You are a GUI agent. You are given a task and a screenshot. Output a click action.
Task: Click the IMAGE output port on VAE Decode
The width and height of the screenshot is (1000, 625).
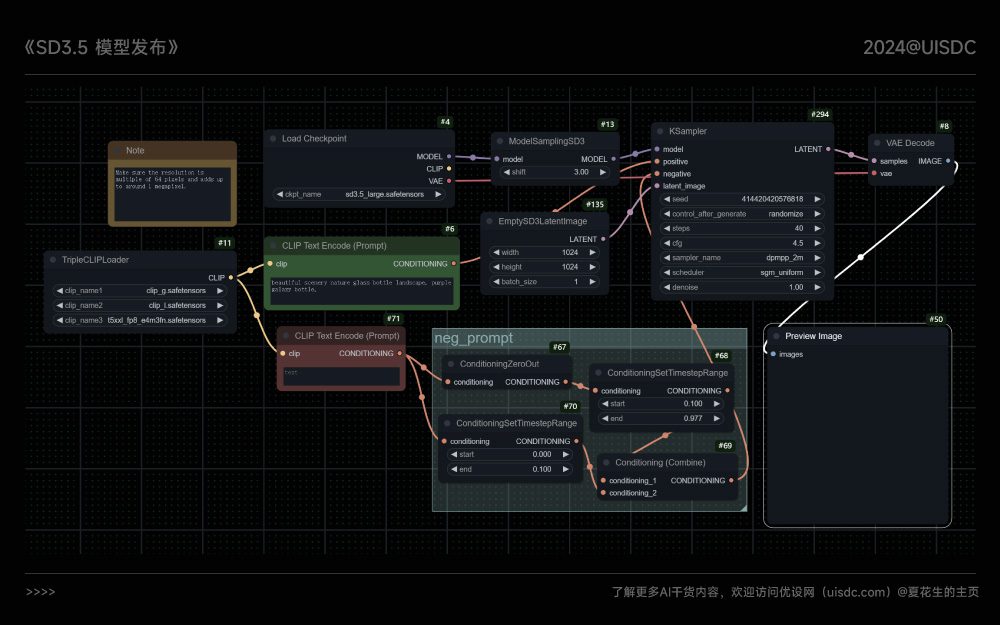(948, 161)
